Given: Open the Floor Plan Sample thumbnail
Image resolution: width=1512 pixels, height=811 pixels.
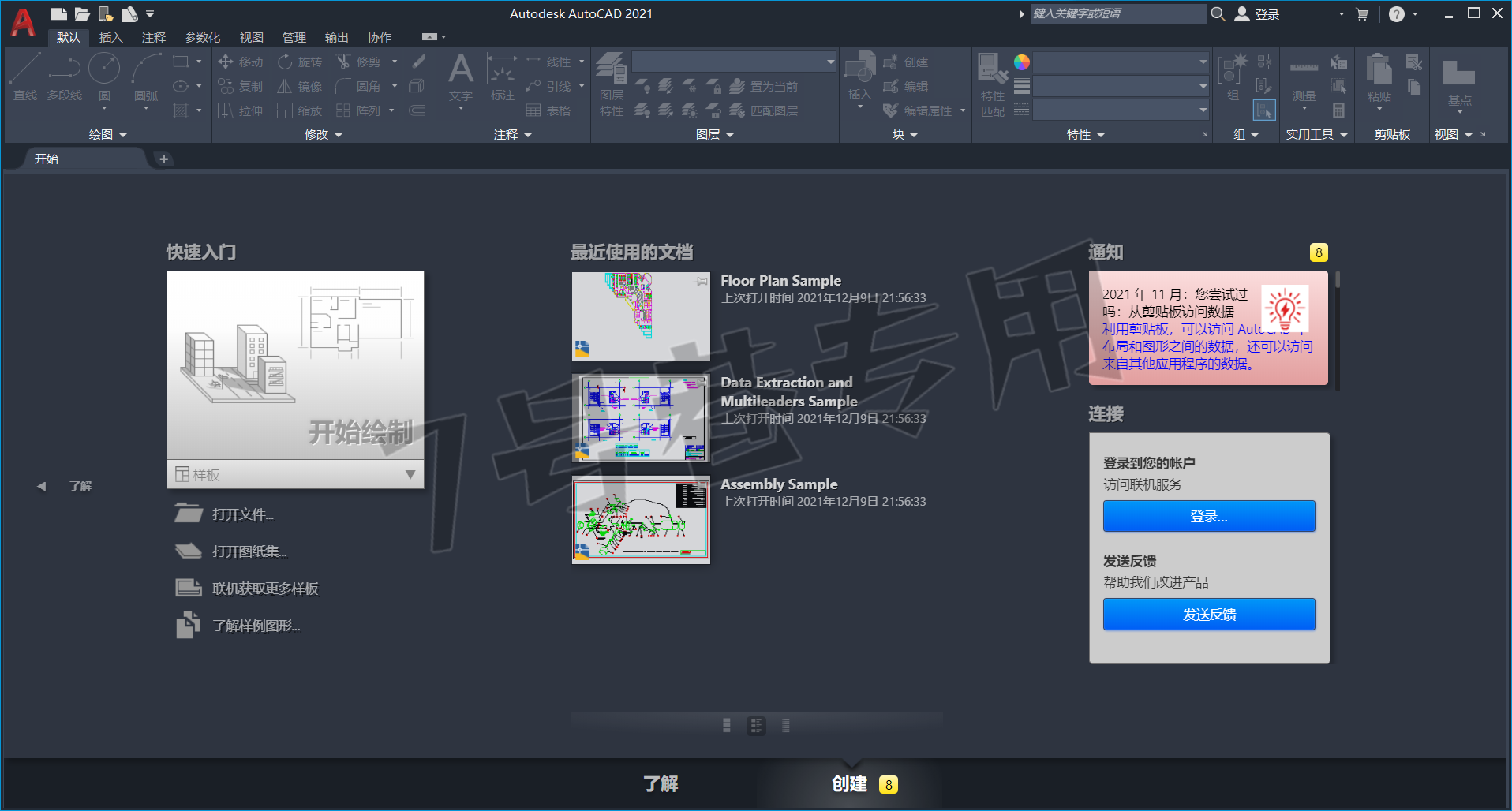Looking at the screenshot, I should (641, 316).
